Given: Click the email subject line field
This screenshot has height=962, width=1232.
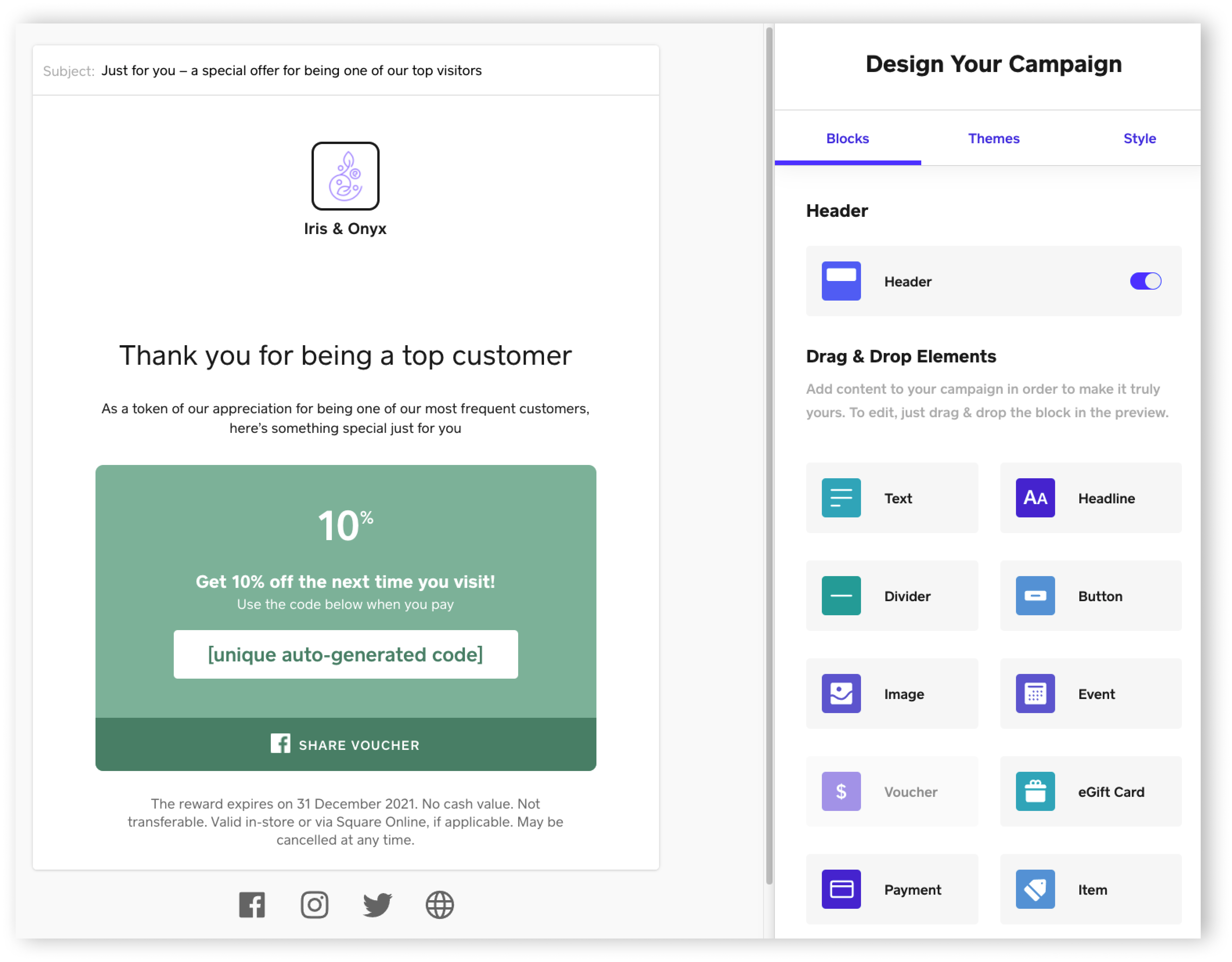Looking at the screenshot, I should pyautogui.click(x=291, y=70).
